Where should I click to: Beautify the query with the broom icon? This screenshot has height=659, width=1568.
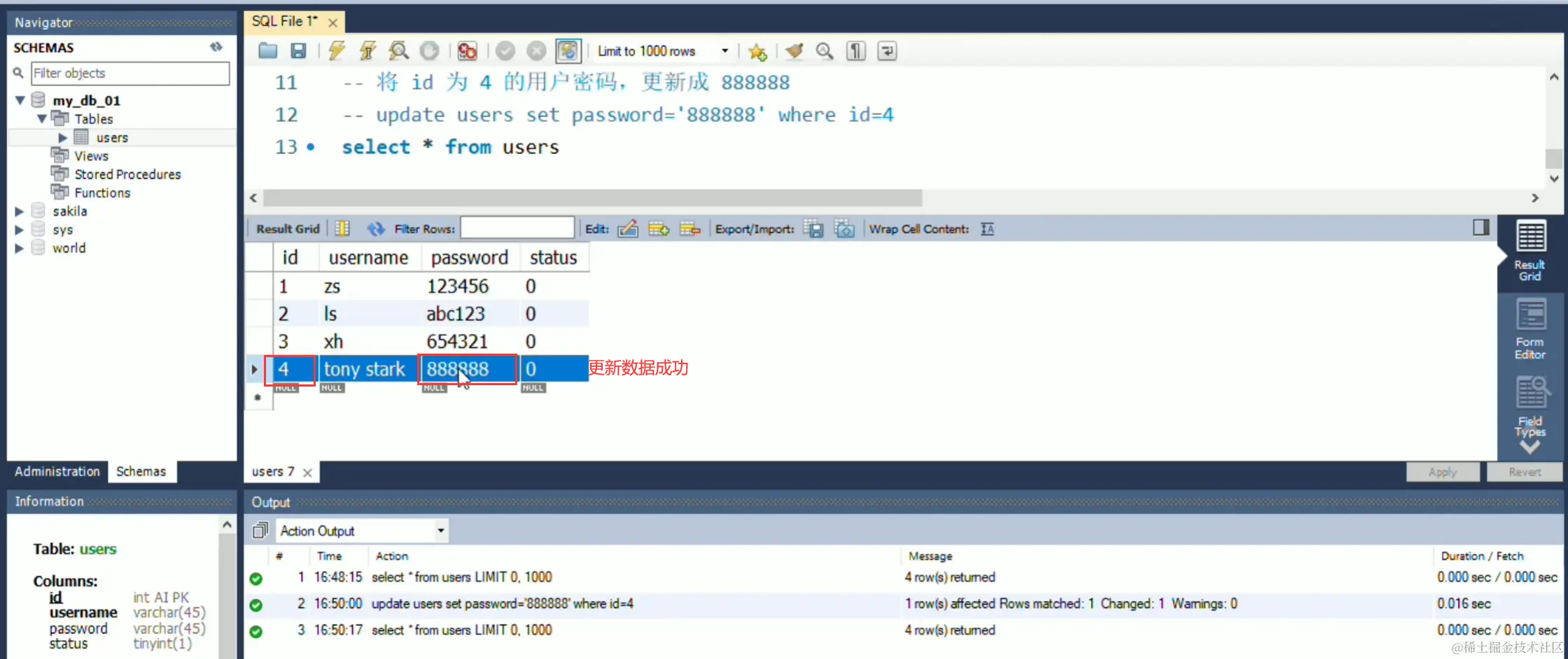click(794, 50)
